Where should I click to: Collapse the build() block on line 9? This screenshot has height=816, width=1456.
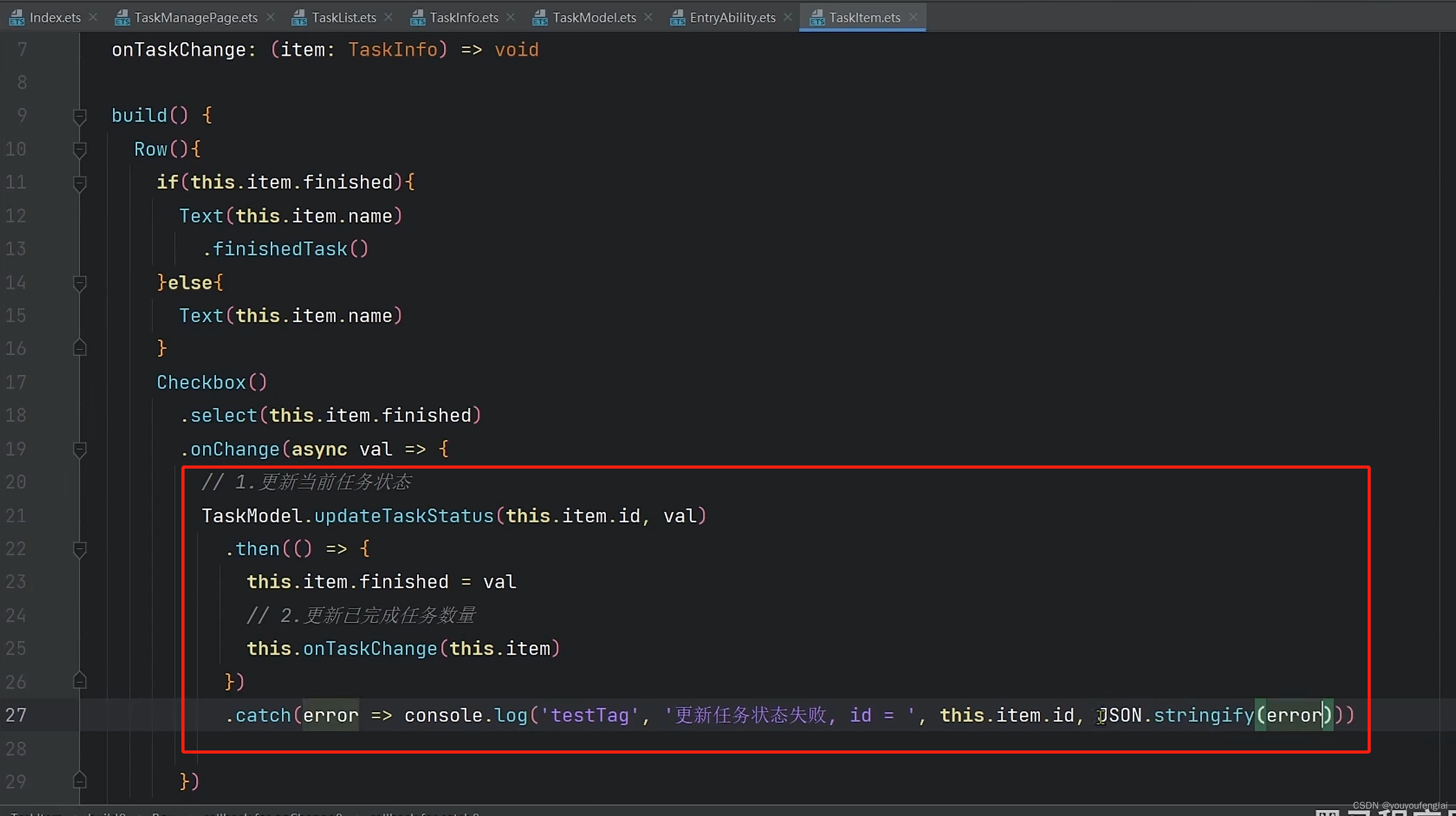(x=80, y=116)
